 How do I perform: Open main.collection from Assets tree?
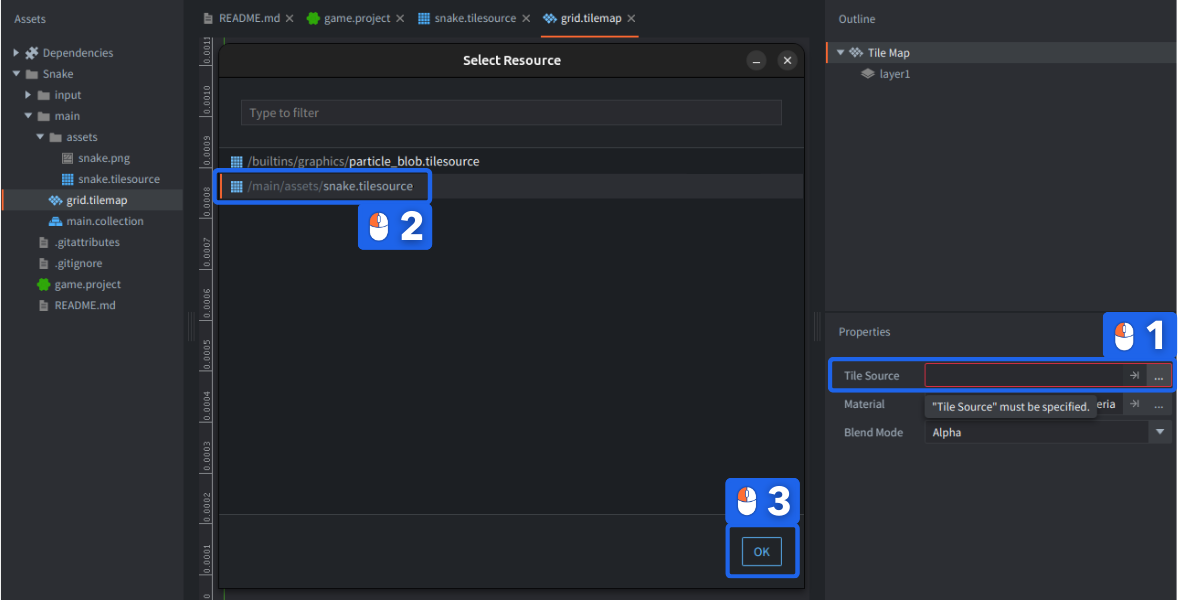(104, 221)
